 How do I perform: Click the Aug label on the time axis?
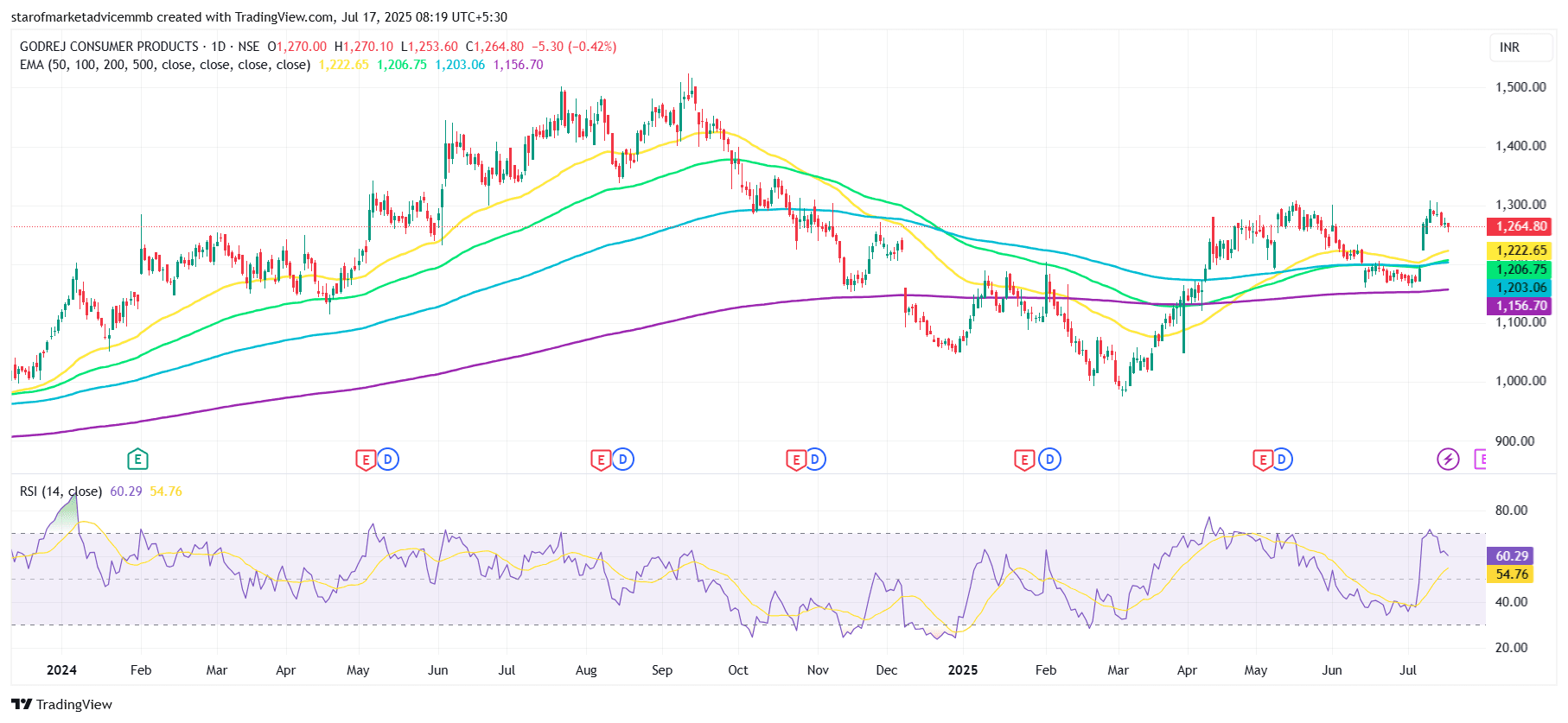click(586, 670)
